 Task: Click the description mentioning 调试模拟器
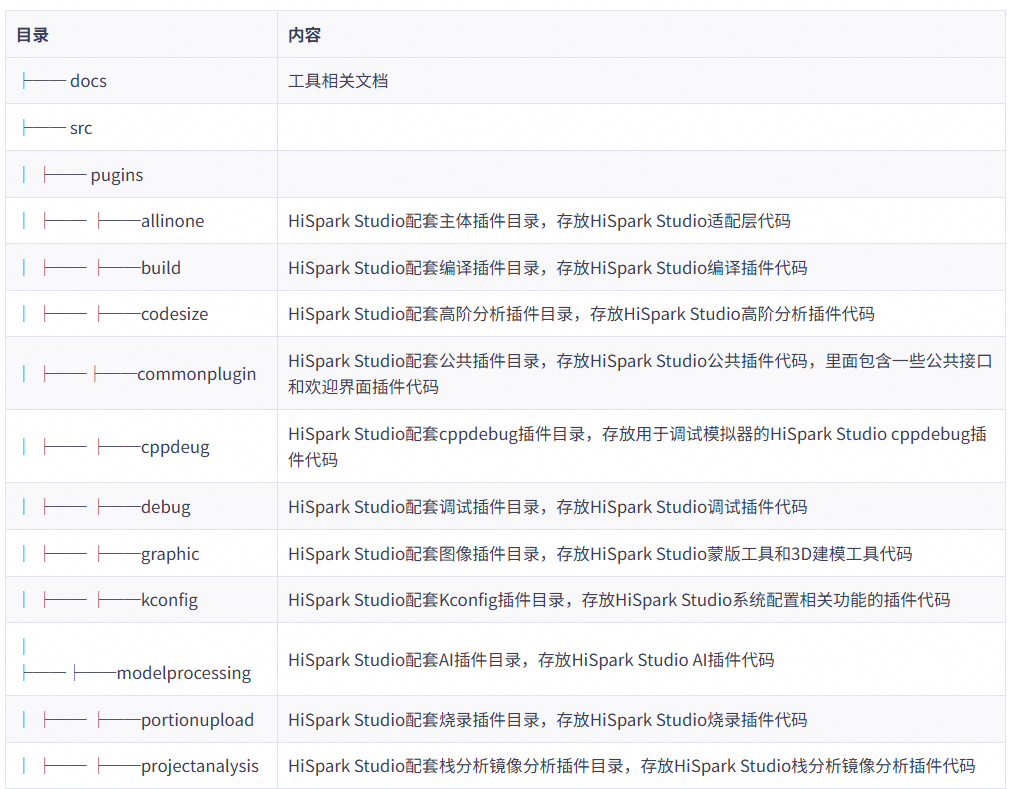pyautogui.click(x=637, y=447)
